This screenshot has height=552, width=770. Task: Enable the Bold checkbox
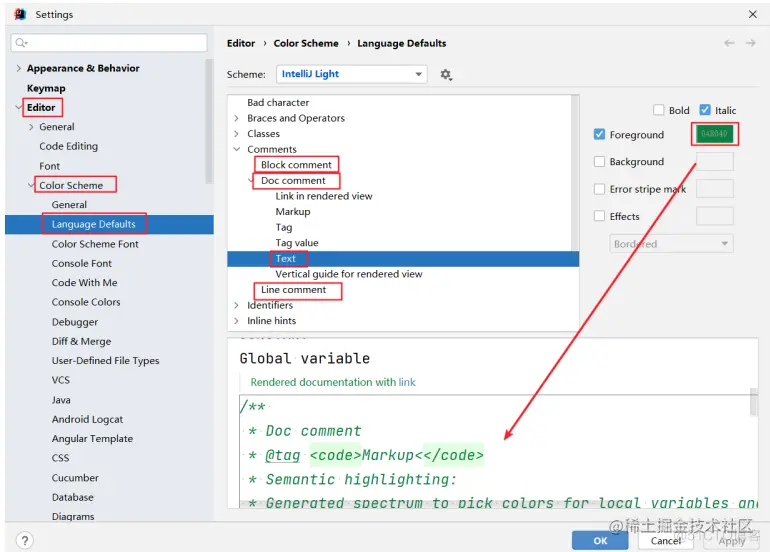click(x=659, y=110)
